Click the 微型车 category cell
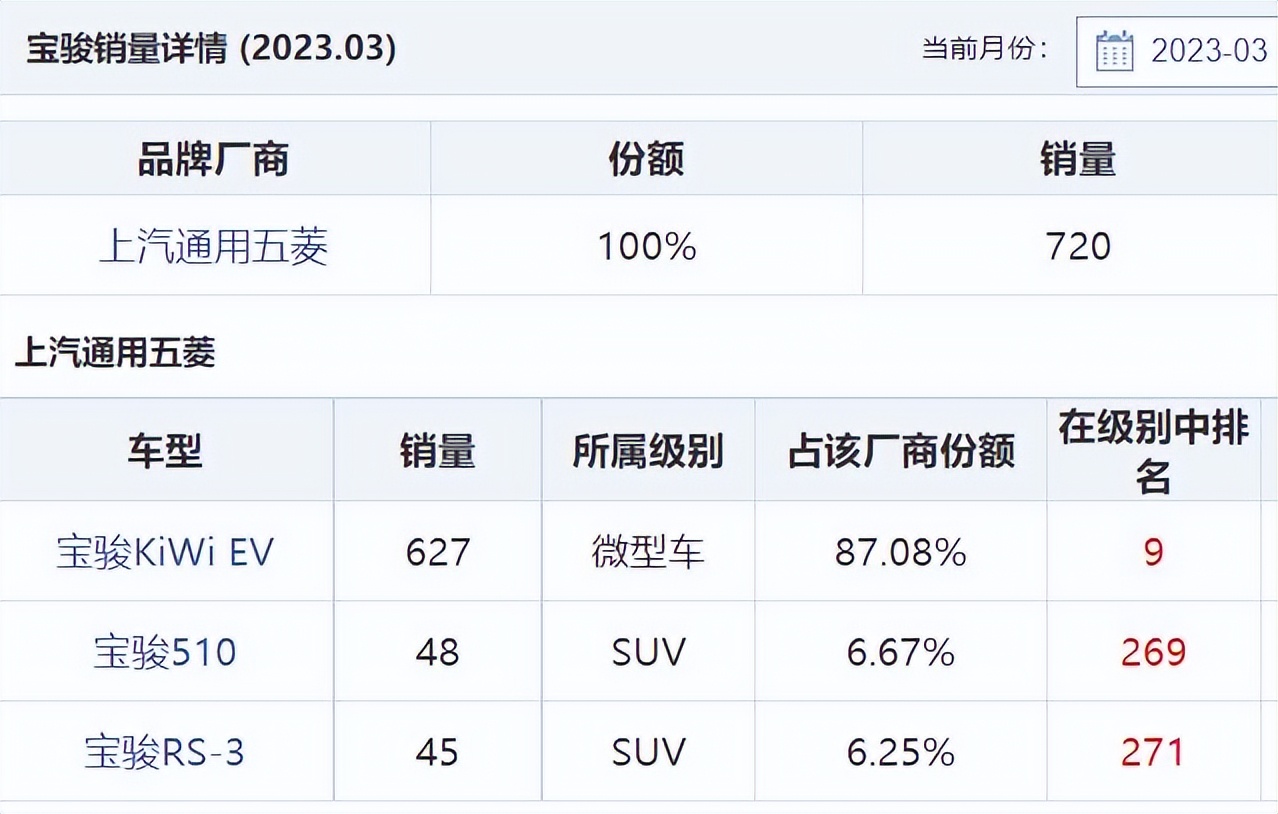Viewport: 1278px width, 814px height. (x=647, y=549)
